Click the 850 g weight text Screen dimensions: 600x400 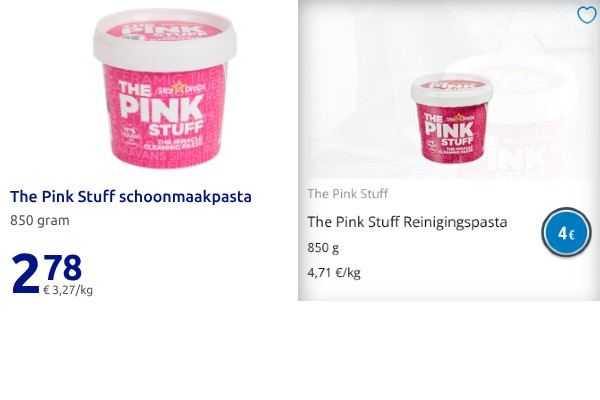click(323, 248)
